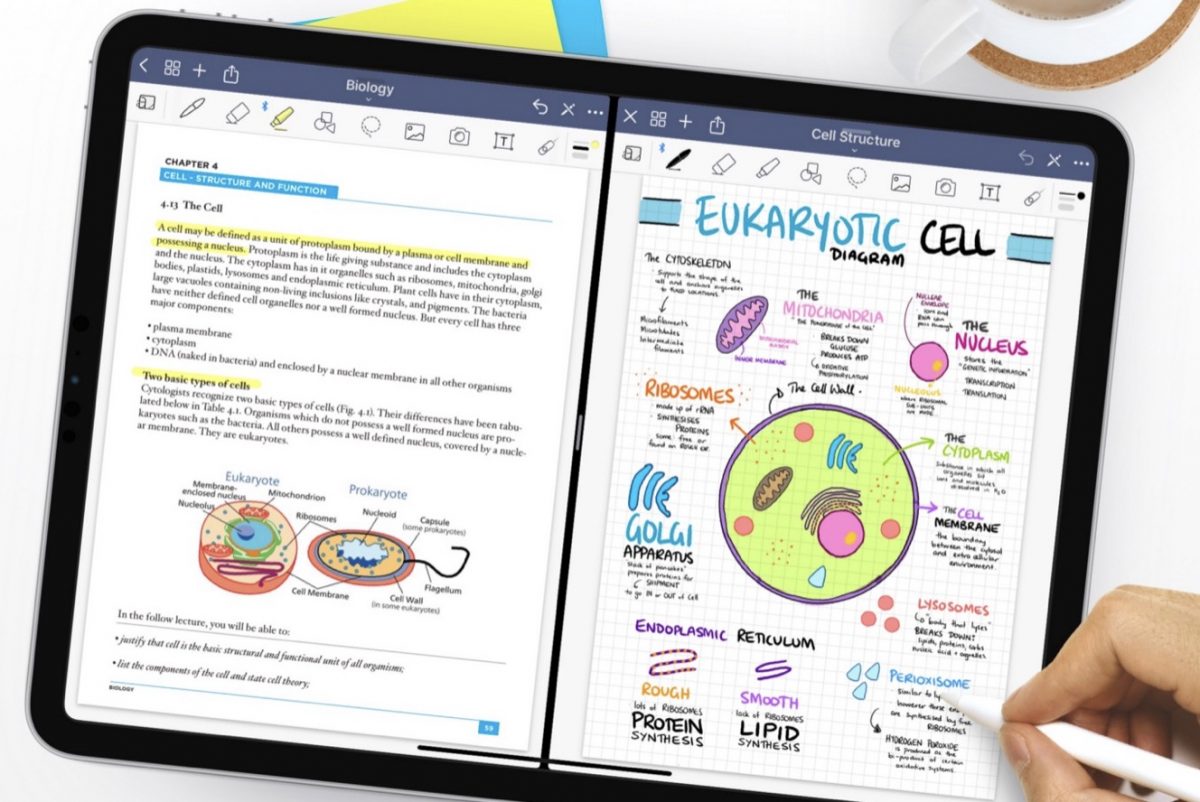
Task: Select the Text box tool in Cell Structure pane
Action: tap(990, 191)
